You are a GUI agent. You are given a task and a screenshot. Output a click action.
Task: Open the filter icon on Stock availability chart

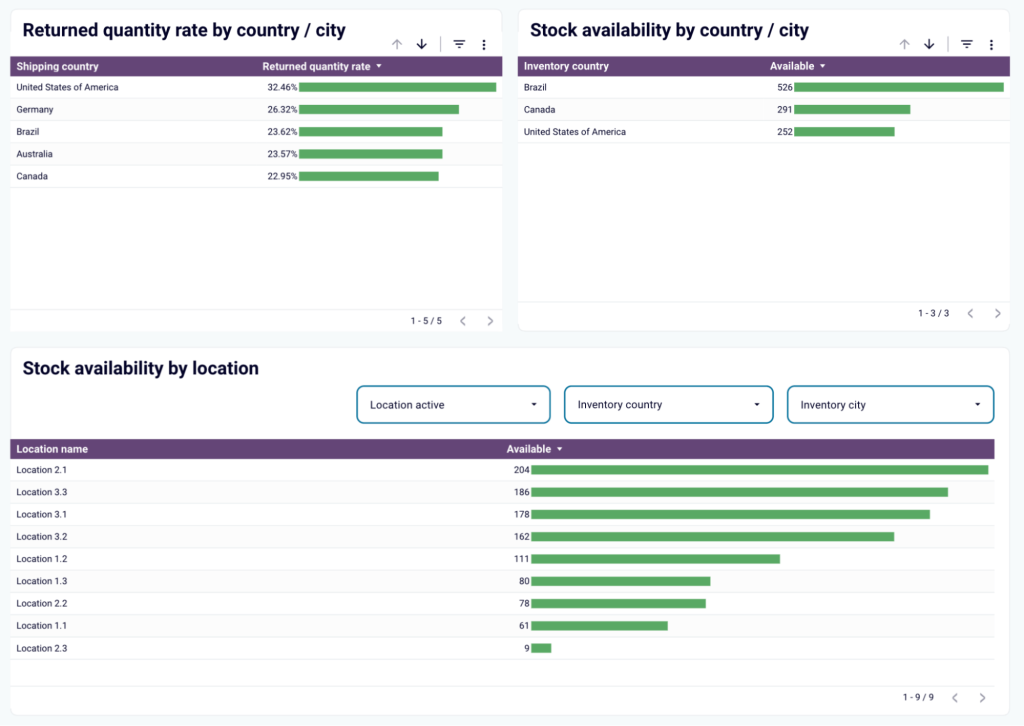click(965, 43)
